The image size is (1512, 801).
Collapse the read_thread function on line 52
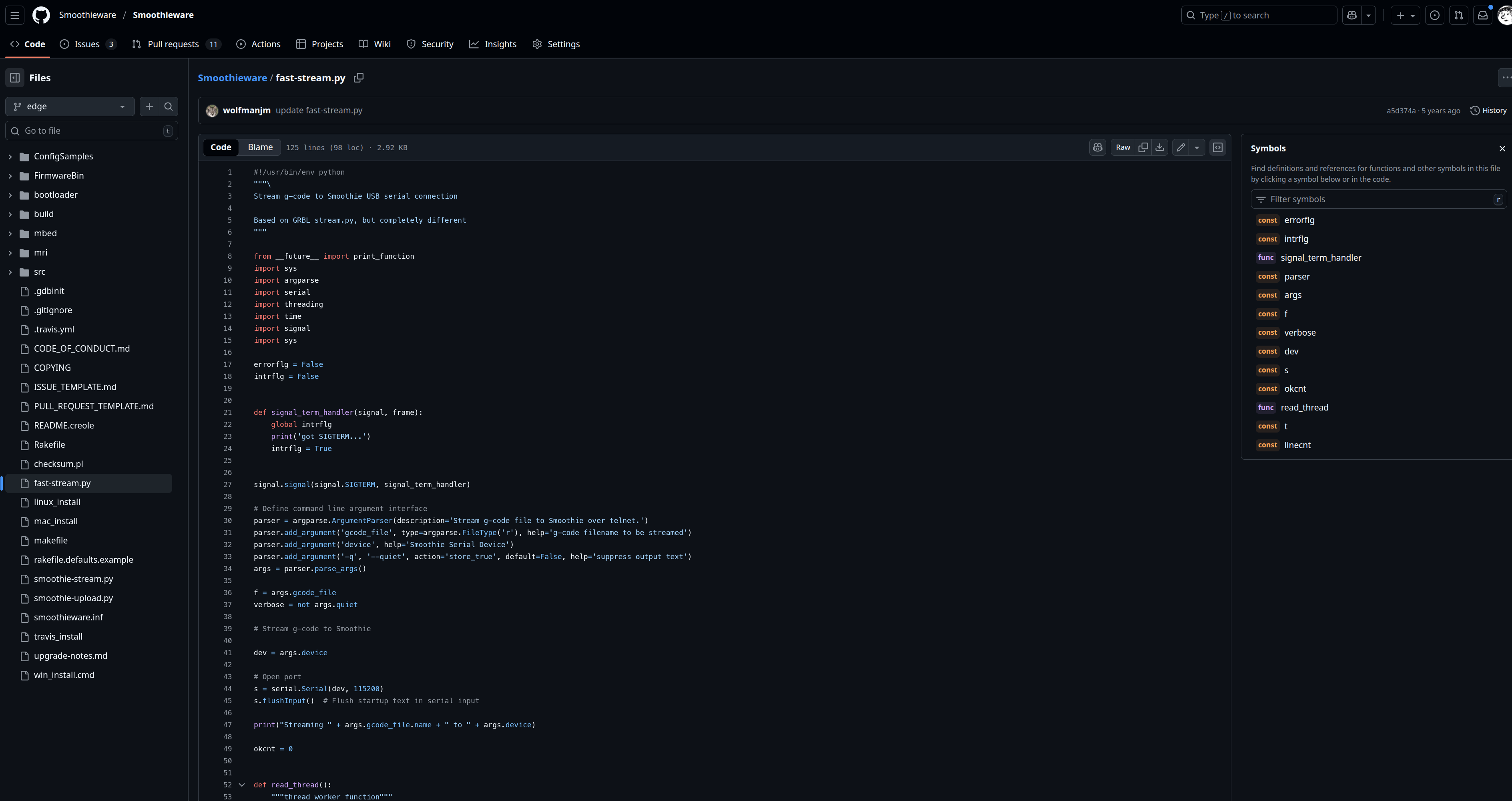coord(241,785)
